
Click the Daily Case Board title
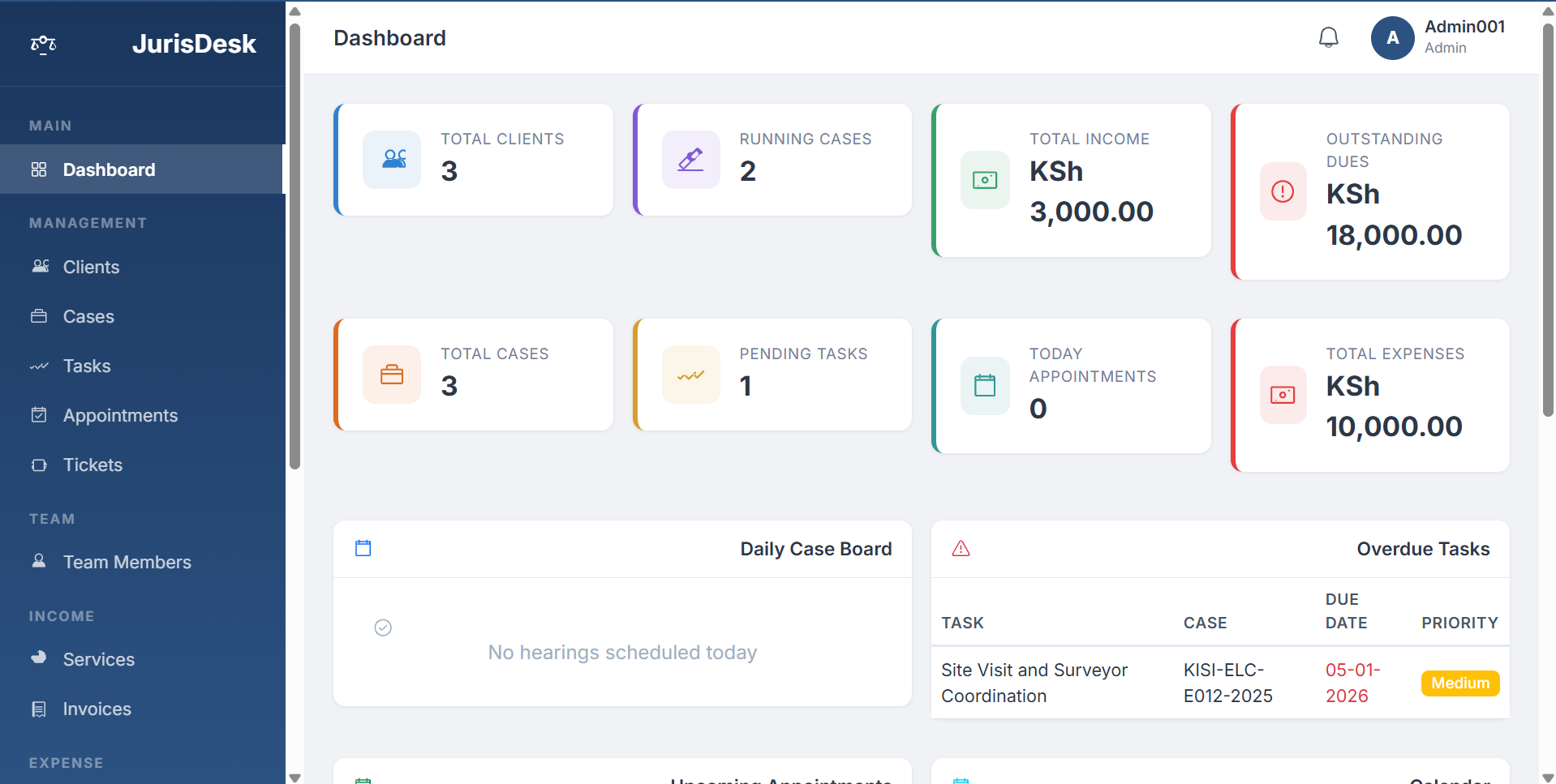(815, 549)
